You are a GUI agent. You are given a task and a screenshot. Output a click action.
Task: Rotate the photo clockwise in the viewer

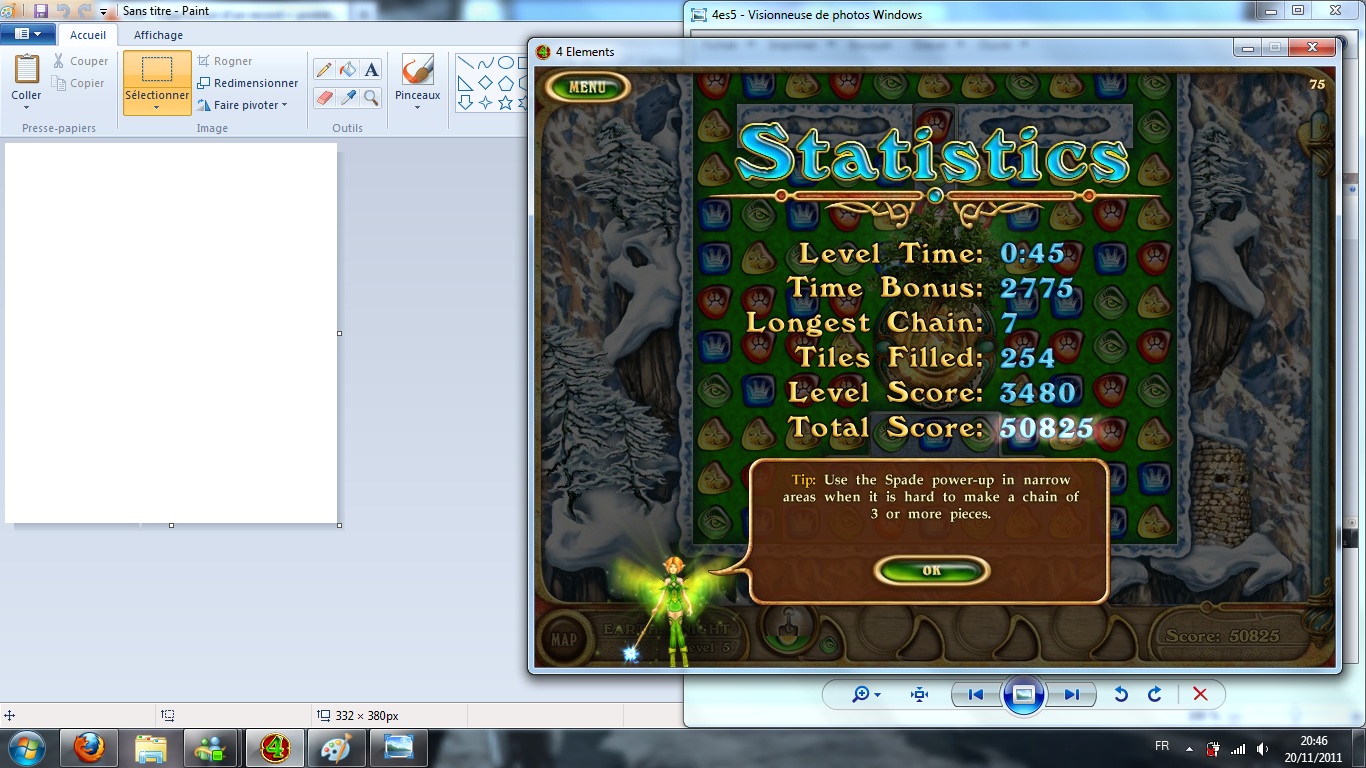(1154, 694)
